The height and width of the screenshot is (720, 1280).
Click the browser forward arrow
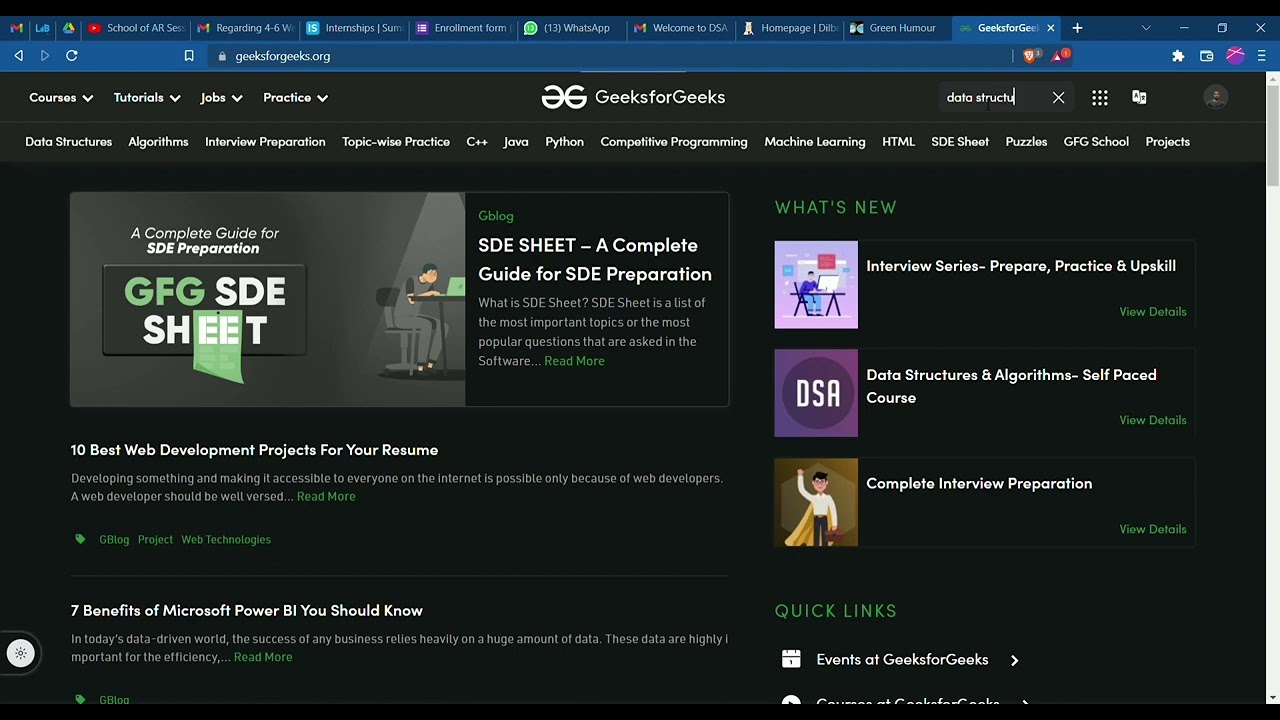coord(44,56)
